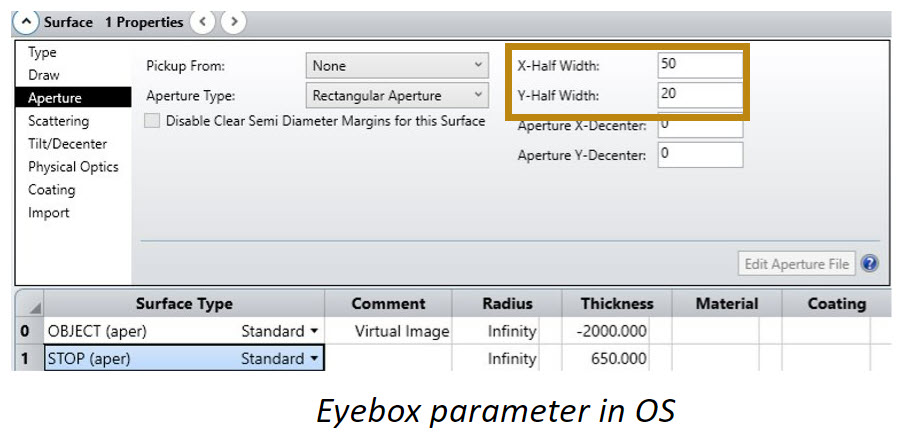Click the Aperture Y-Decenter field
This screenshot has width=900, height=441.
[700, 154]
